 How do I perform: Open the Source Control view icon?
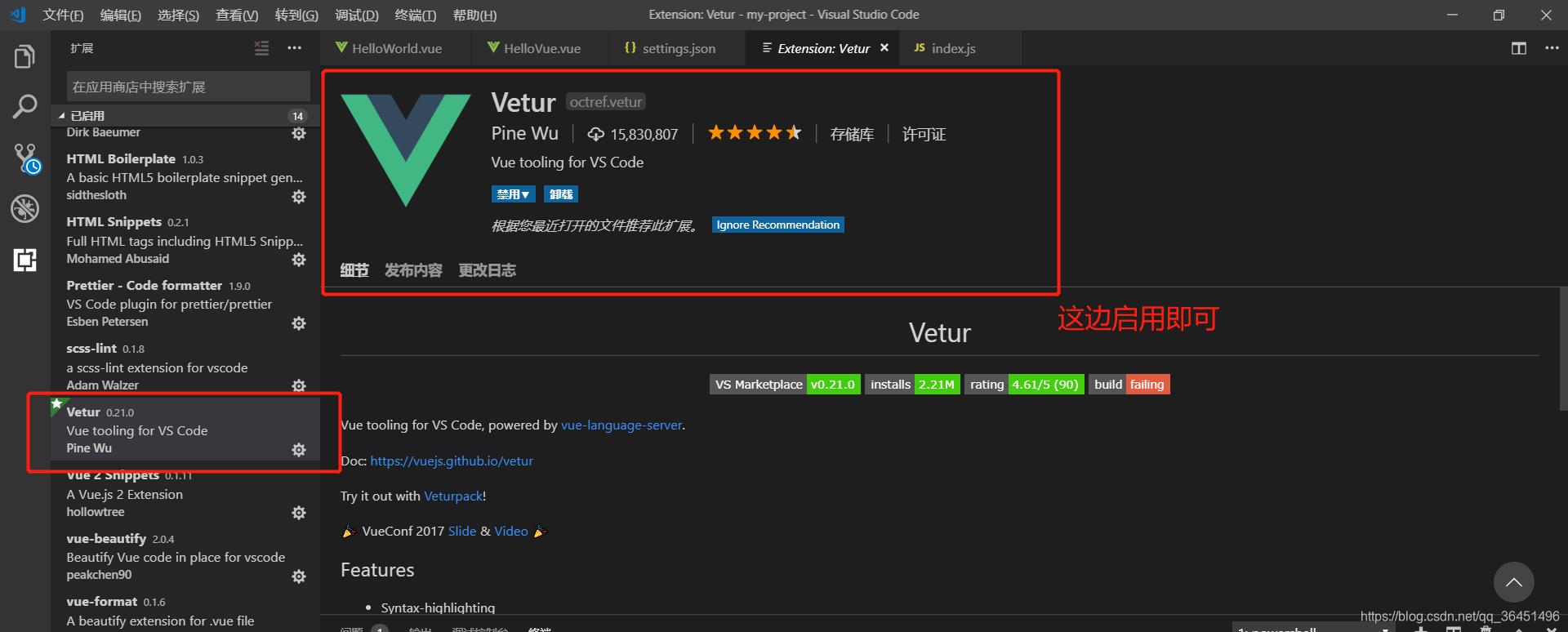26,158
